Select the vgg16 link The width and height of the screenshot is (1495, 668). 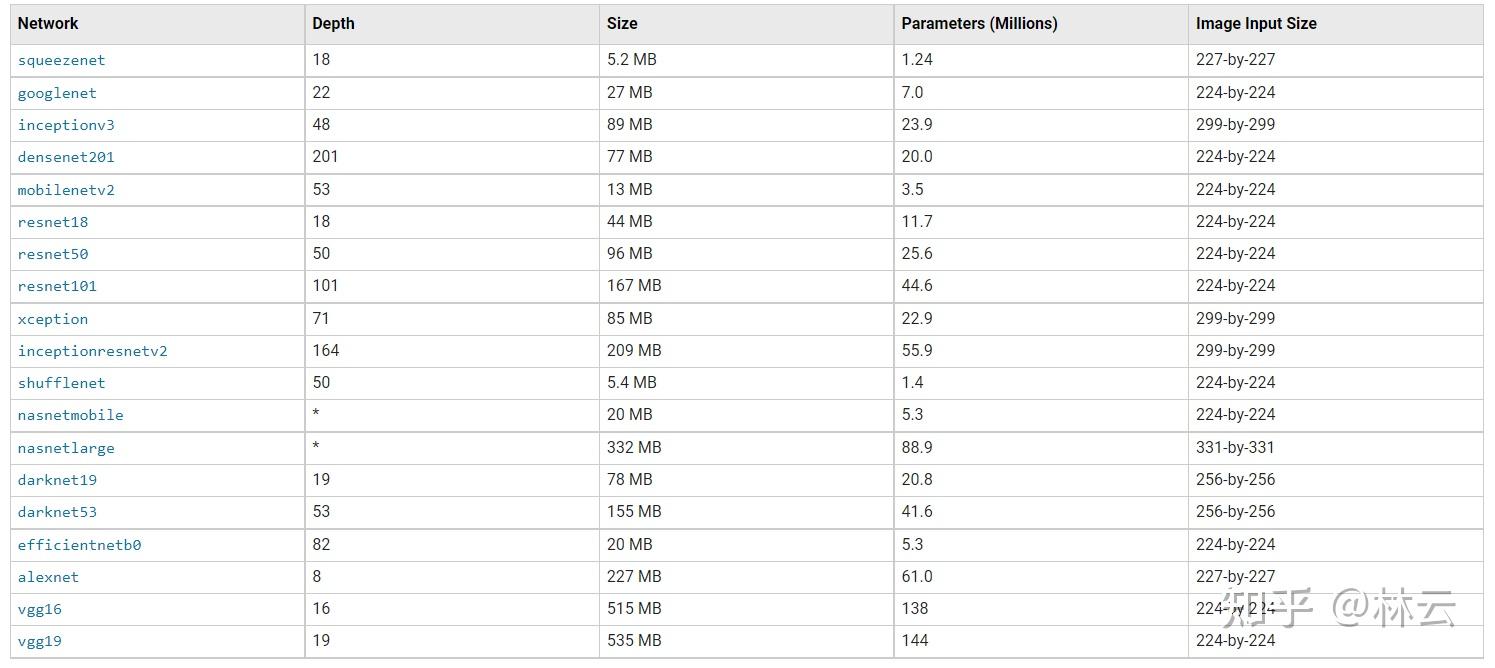40,609
